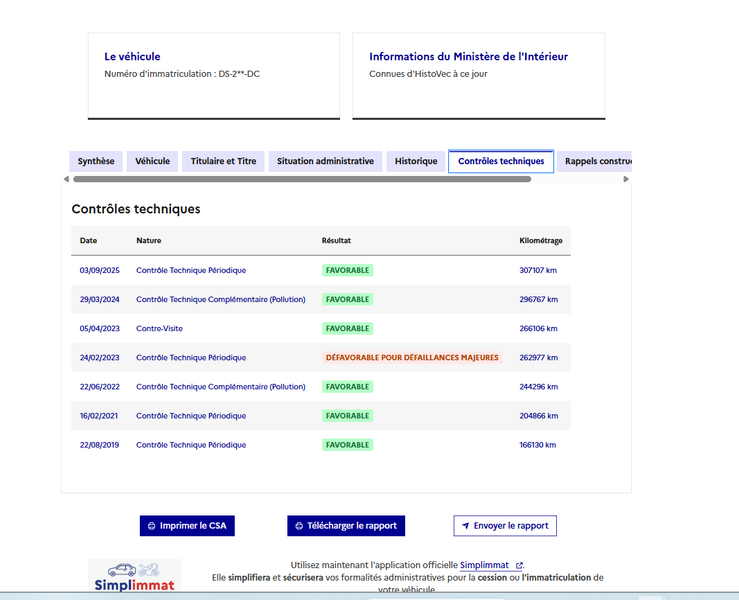Click Contrôle Technique Périodique in the 16/02/2021 row
This screenshot has width=739, height=600.
click(x=191, y=416)
